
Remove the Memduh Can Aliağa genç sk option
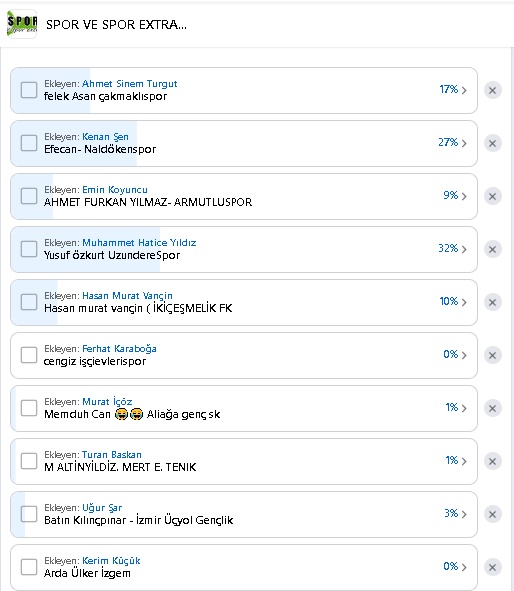(x=493, y=409)
